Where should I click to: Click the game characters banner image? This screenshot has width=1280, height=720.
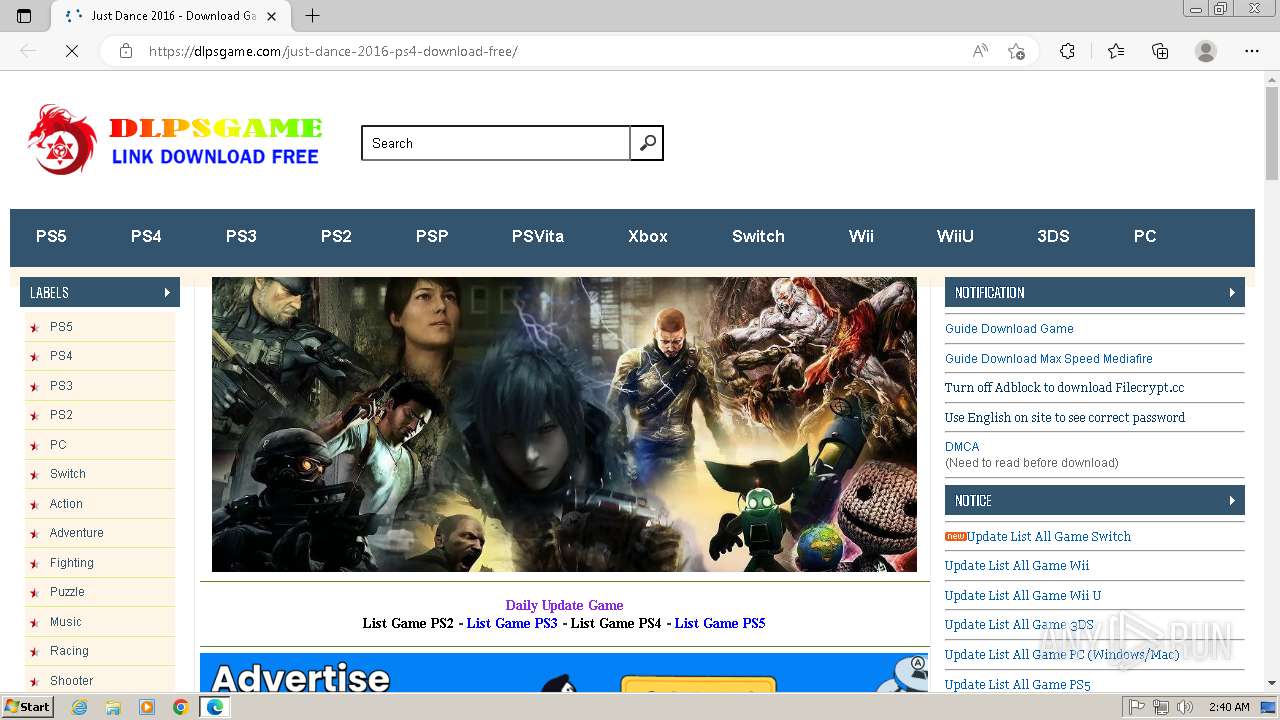point(564,425)
